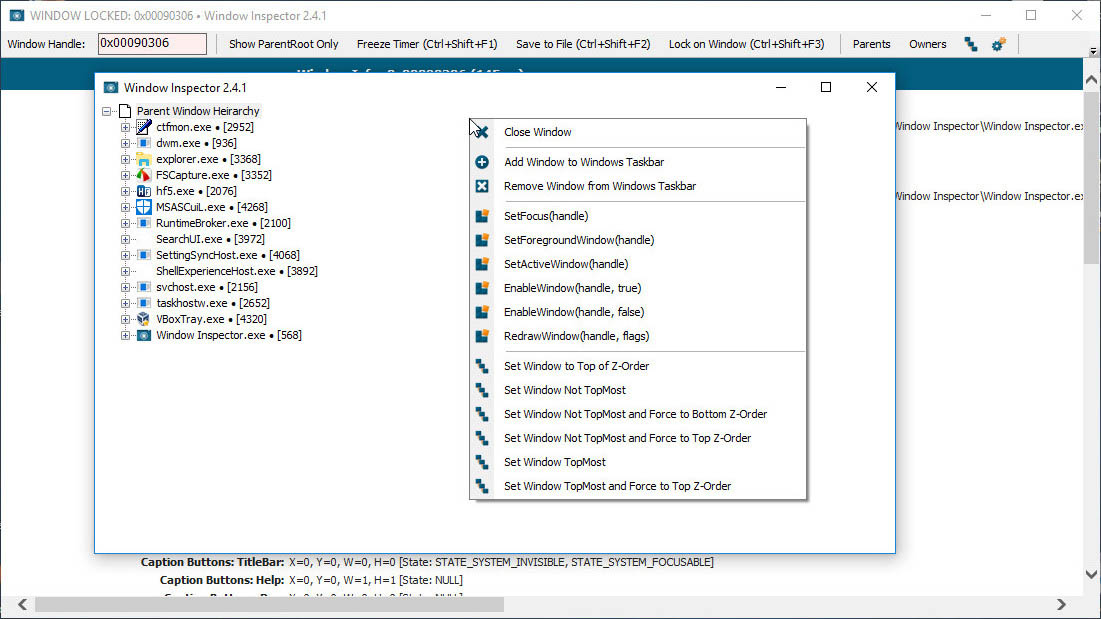Click the MSASCuiL.exe shield icon

click(144, 207)
